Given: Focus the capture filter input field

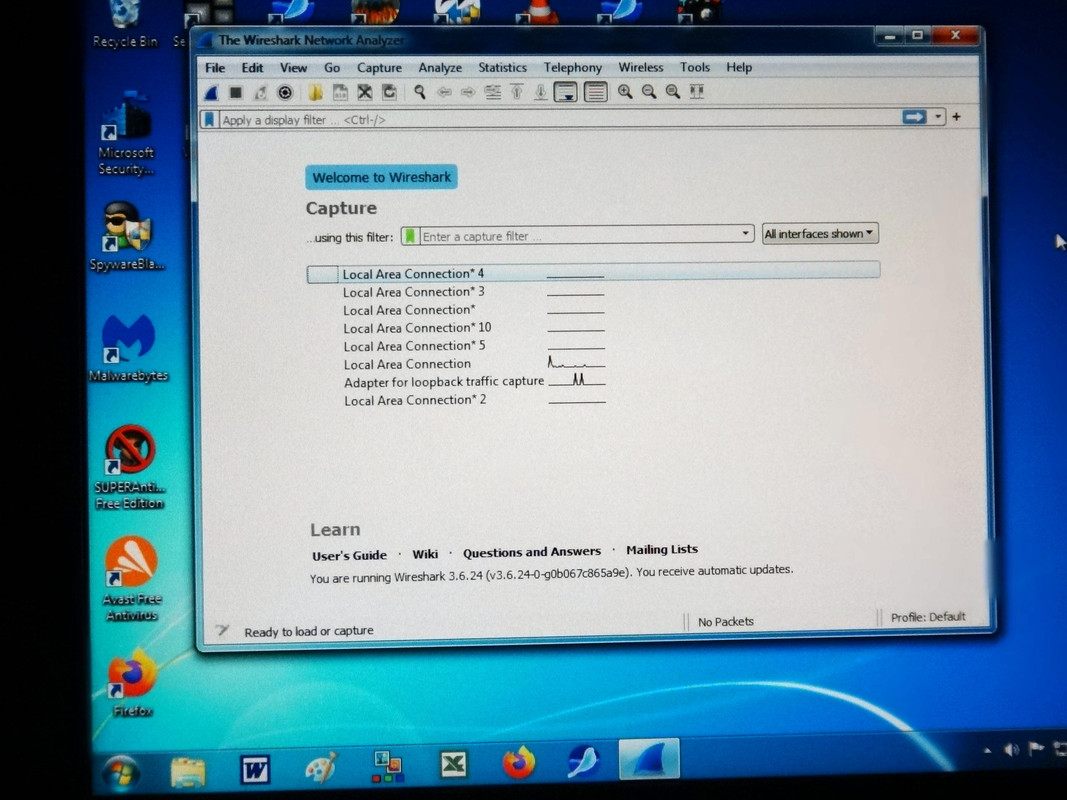Looking at the screenshot, I should pos(578,236).
